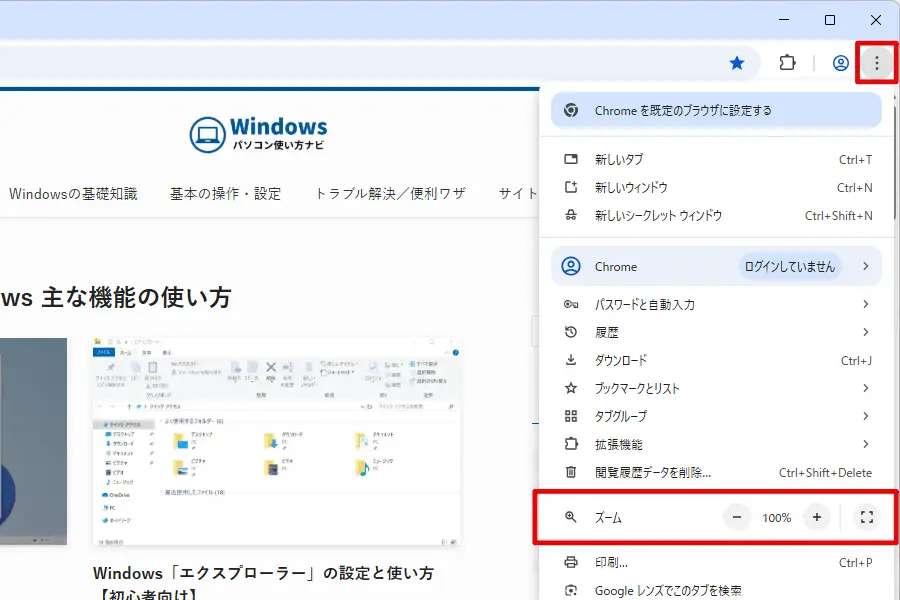
Task: Decrease zoom with the minus control
Action: (736, 517)
